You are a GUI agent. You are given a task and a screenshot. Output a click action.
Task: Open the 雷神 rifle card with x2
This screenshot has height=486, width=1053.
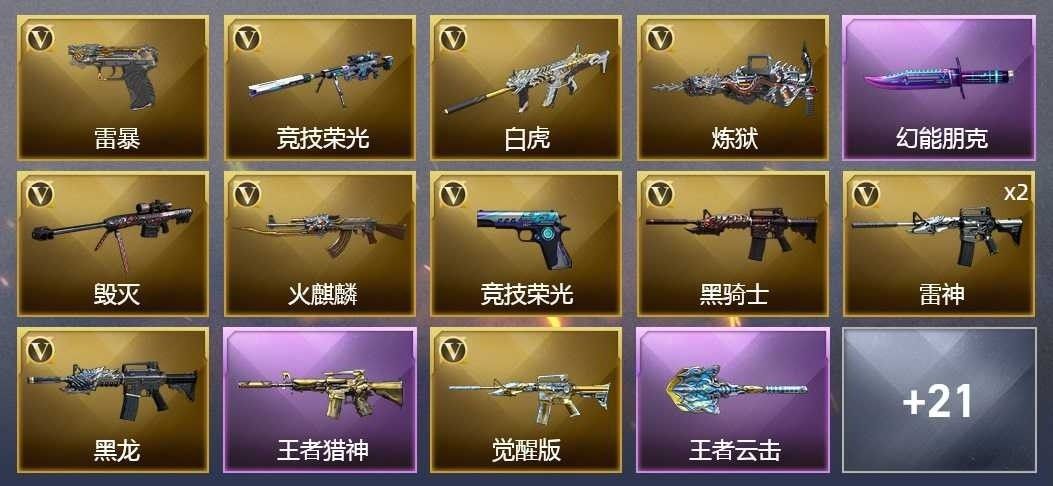(x=939, y=243)
